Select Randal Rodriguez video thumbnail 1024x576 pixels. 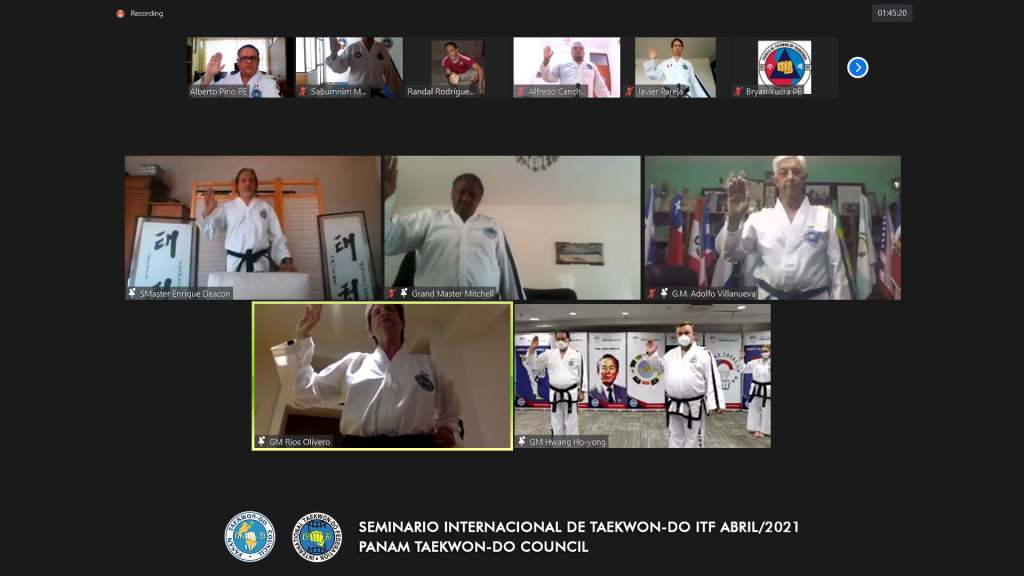(x=457, y=66)
